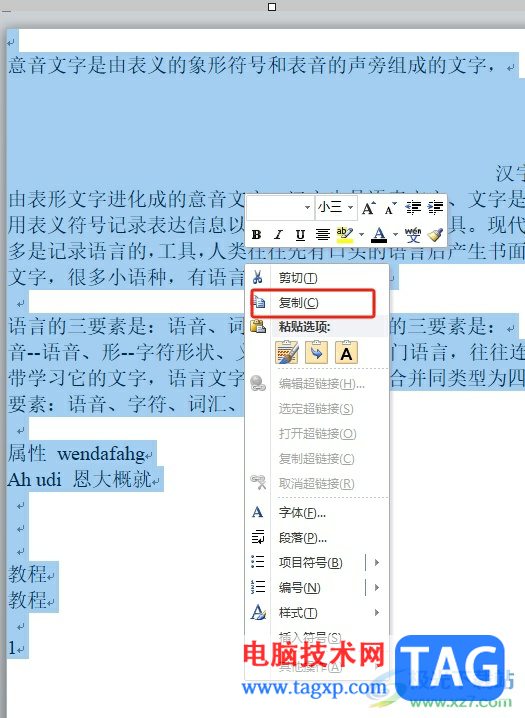The width and height of the screenshot is (525, 718).
Task: Center-align text using the mini toolbar
Action: tap(323, 235)
